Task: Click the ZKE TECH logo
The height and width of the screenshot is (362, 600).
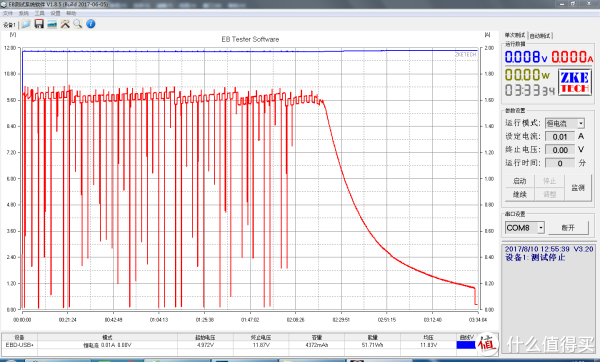Action: 575,82
